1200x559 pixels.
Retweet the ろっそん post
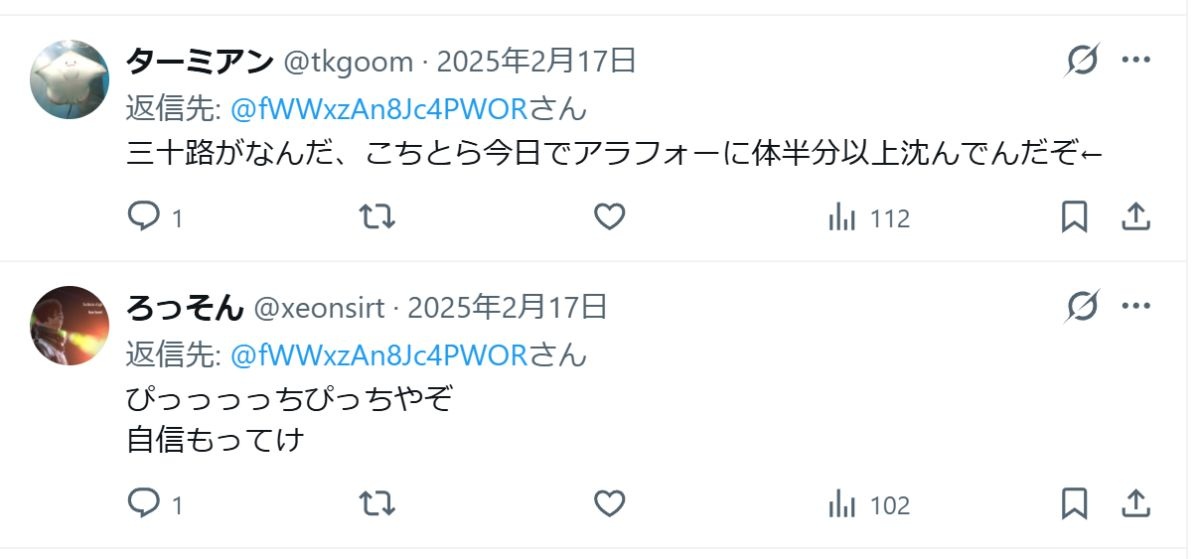pyautogui.click(x=377, y=504)
